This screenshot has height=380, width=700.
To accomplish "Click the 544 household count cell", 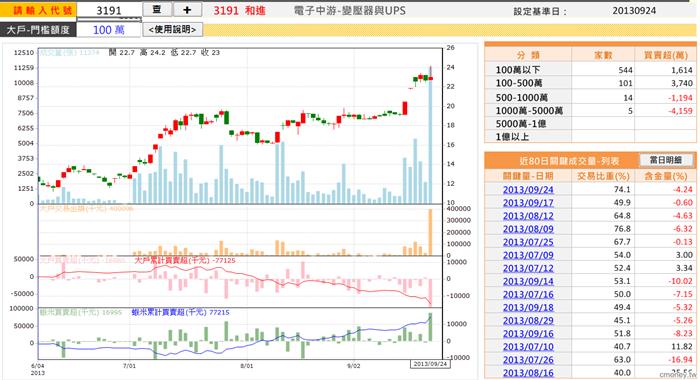I will (625, 70).
